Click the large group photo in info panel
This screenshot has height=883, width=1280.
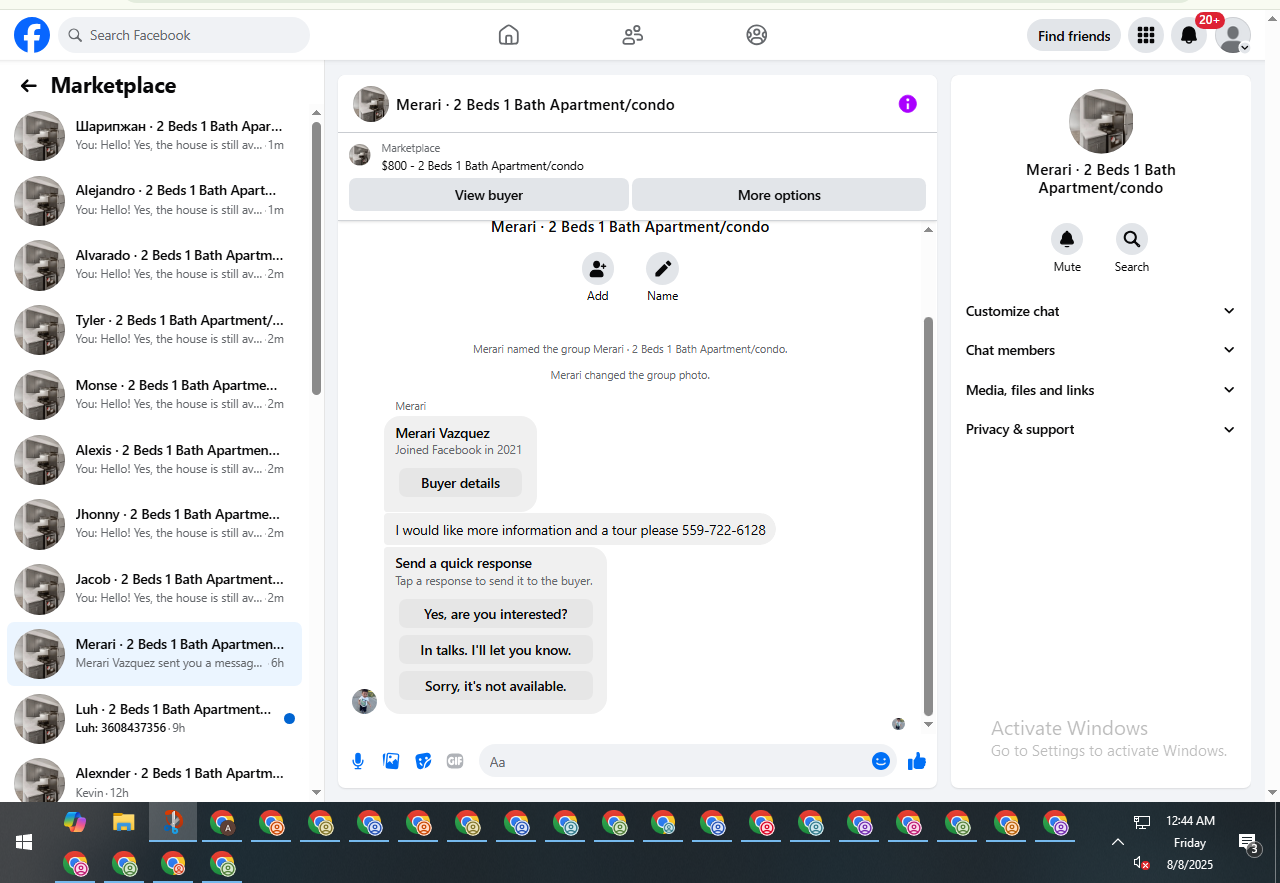click(1101, 121)
